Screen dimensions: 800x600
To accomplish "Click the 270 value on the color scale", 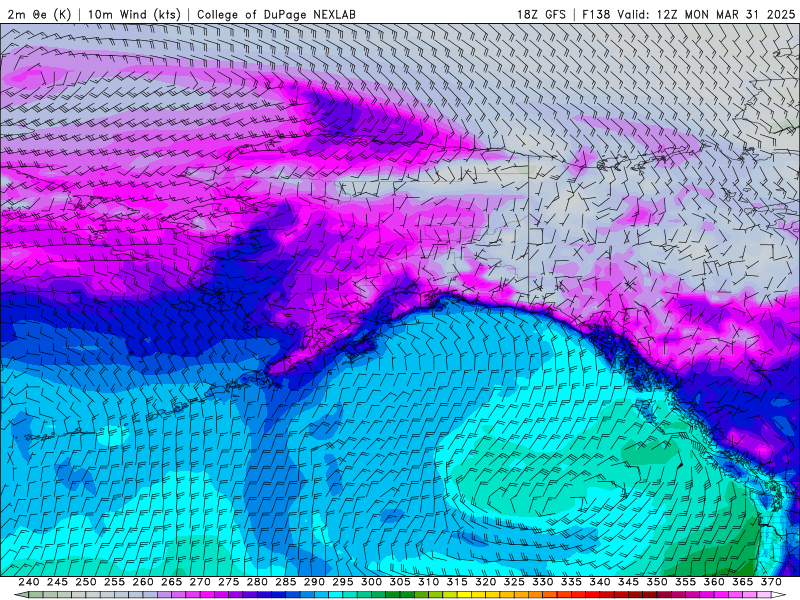I will click(x=200, y=582).
